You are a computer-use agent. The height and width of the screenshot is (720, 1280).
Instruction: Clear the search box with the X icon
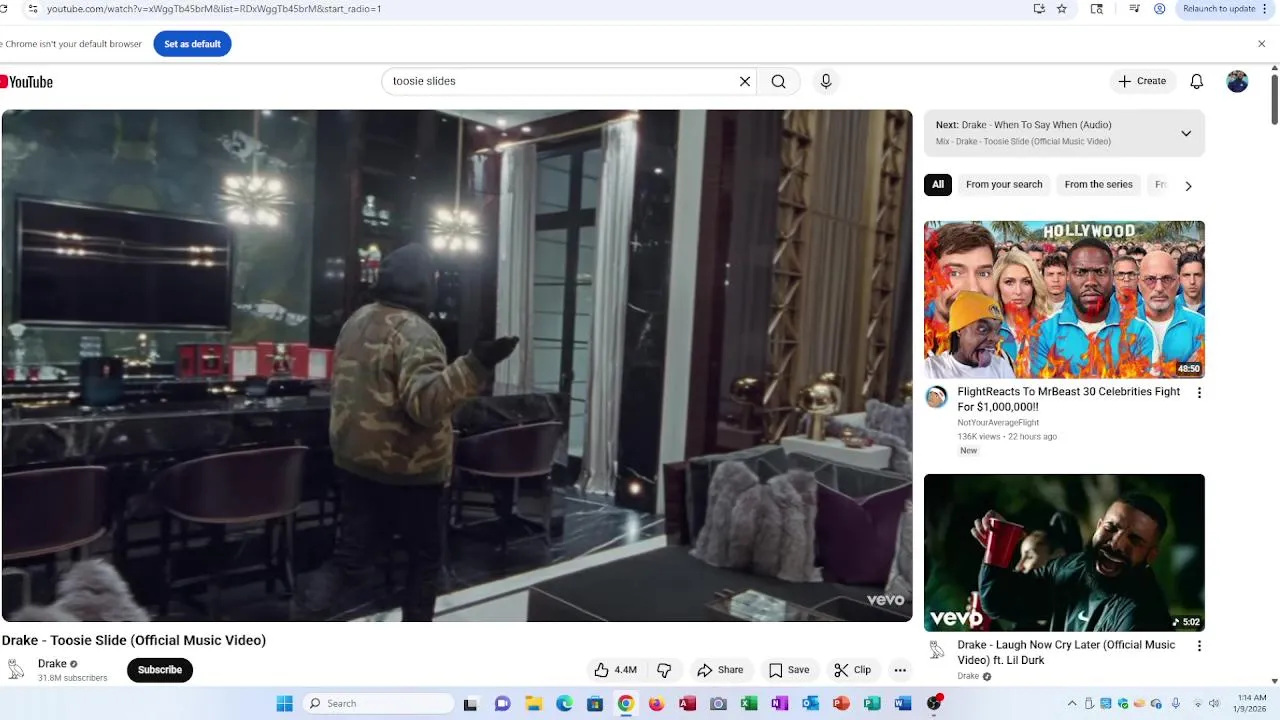click(x=745, y=81)
